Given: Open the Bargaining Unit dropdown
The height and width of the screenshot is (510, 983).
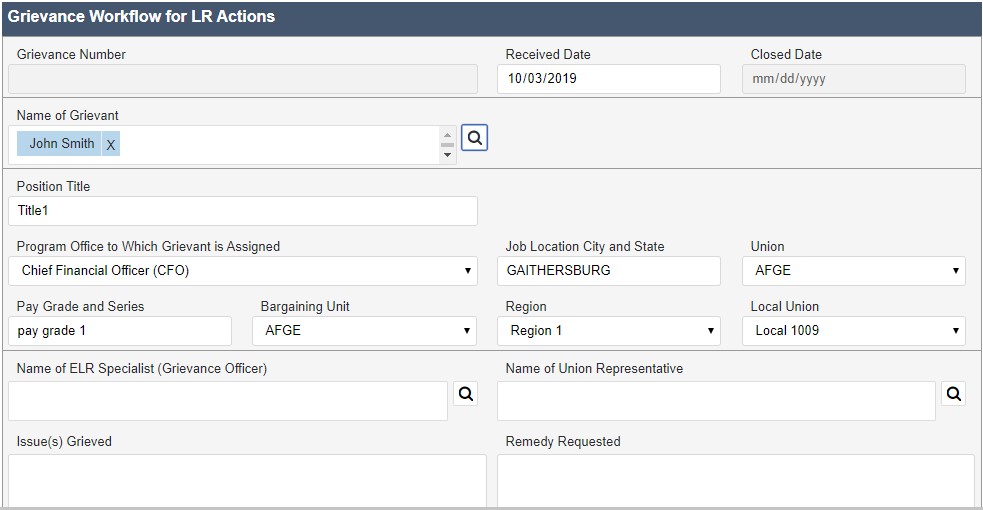Looking at the screenshot, I should 364,331.
